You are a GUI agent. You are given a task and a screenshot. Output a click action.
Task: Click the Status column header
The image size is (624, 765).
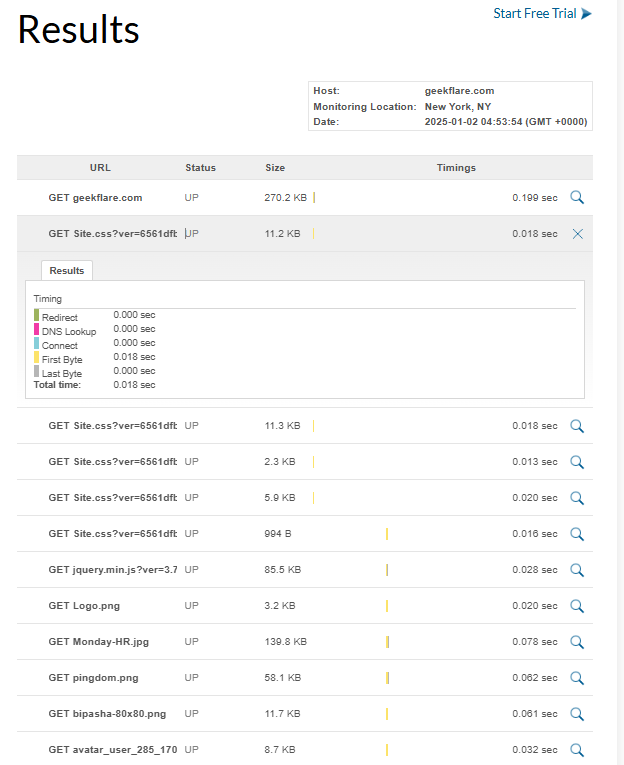201,167
